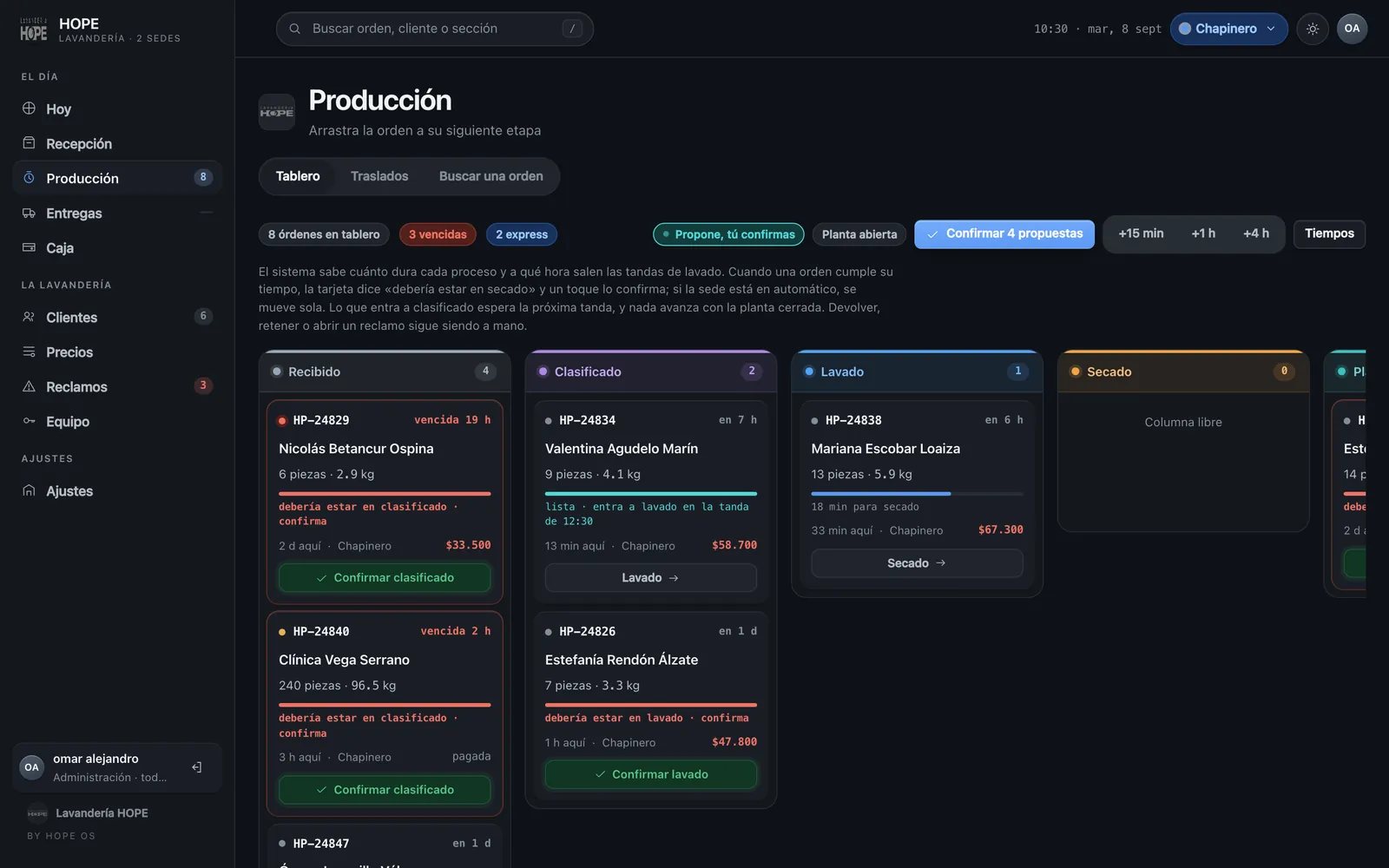Click HP-24834 teal progress bar
Image resolution: width=1389 pixels, height=868 pixels.
point(651,494)
